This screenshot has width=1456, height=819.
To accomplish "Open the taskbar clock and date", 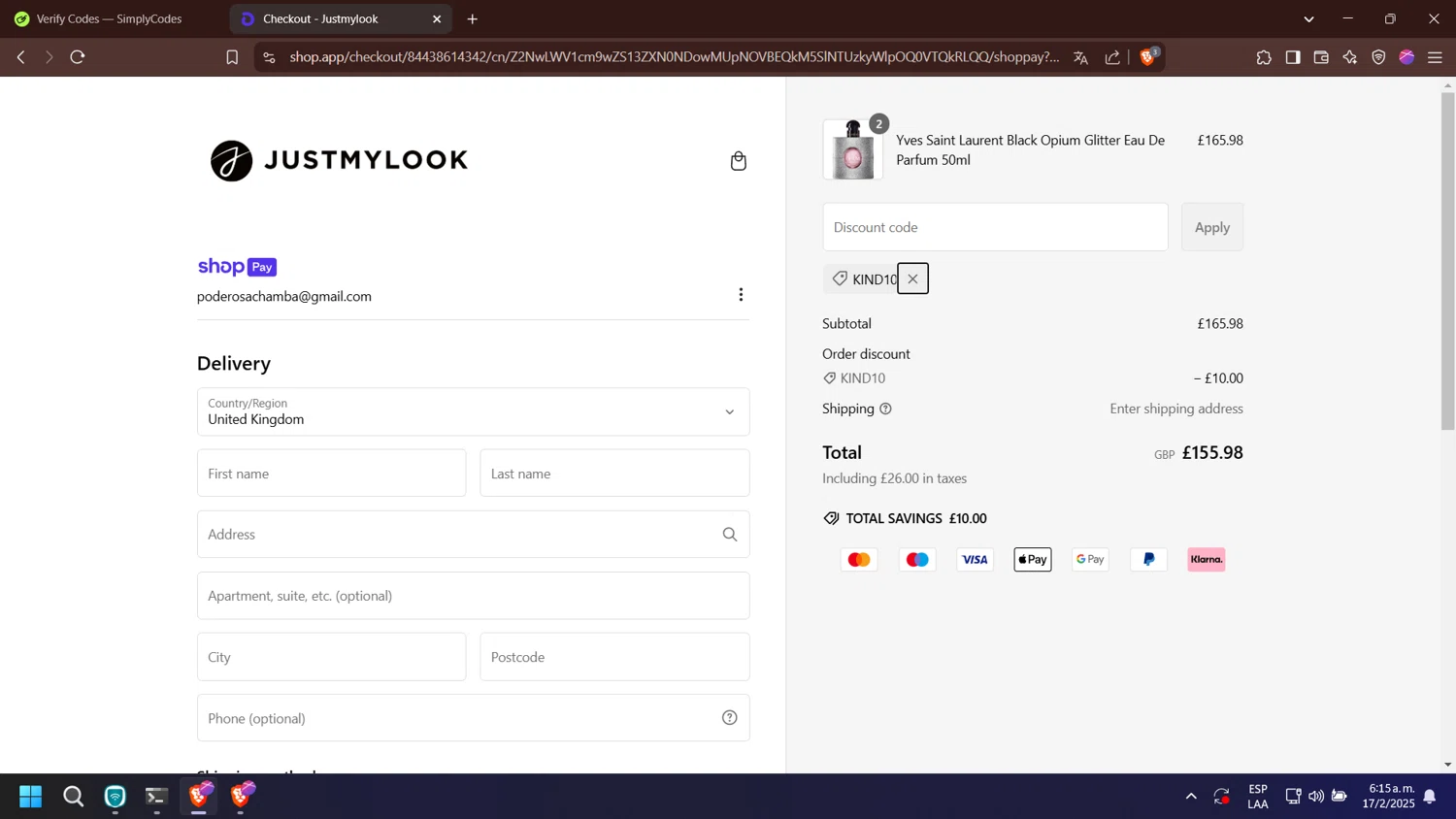I will tap(1389, 797).
